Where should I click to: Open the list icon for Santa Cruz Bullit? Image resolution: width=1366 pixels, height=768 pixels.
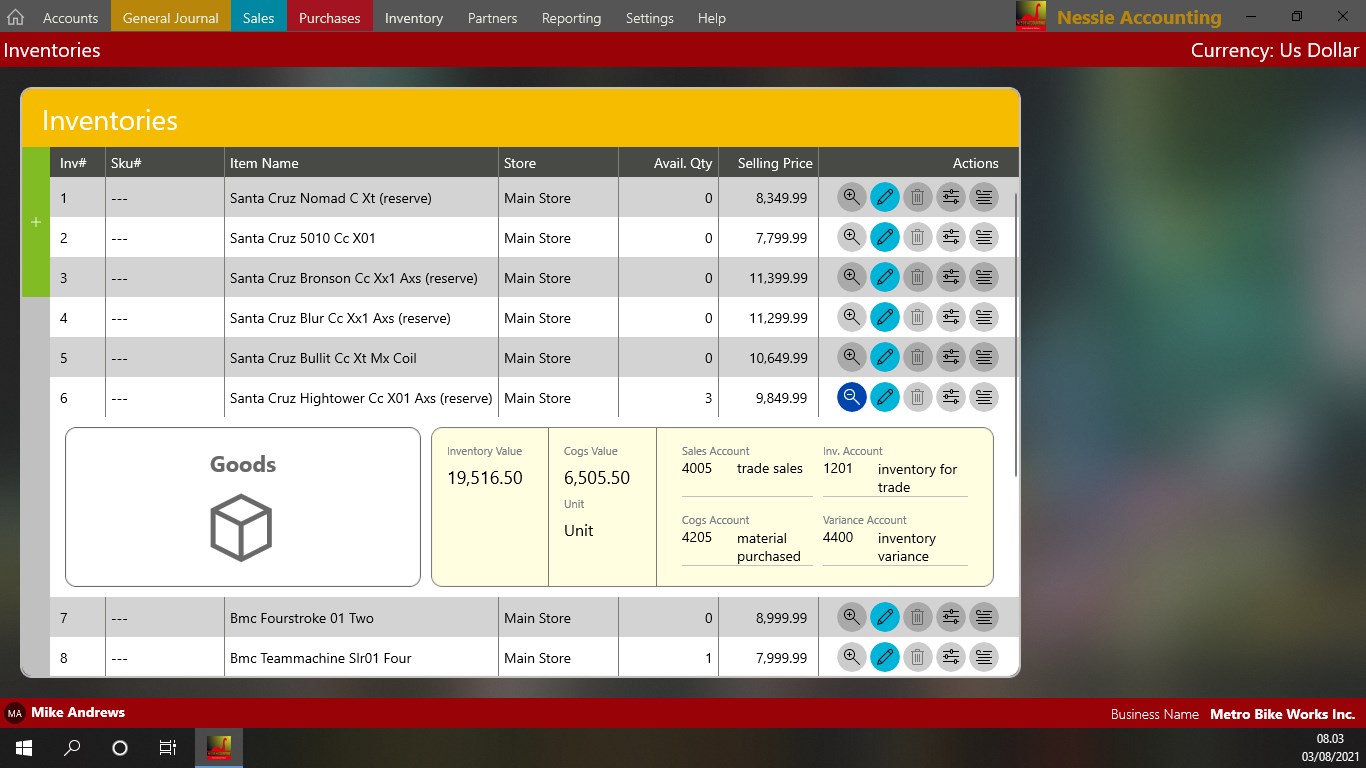pyautogui.click(x=984, y=358)
